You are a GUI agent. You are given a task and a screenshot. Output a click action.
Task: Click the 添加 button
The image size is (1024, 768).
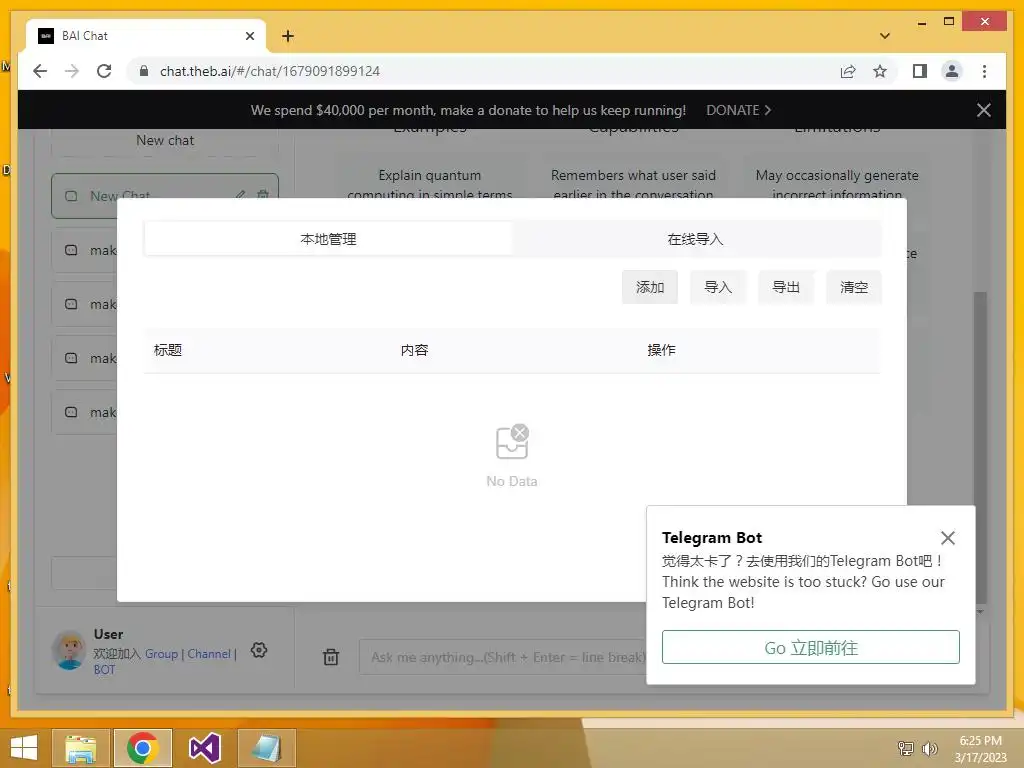(650, 287)
